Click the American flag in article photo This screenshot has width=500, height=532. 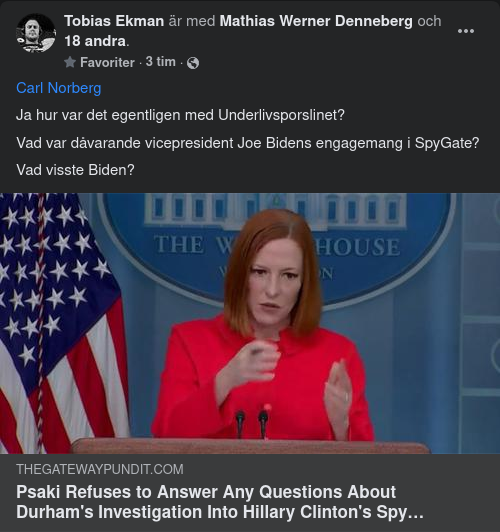coord(61,323)
